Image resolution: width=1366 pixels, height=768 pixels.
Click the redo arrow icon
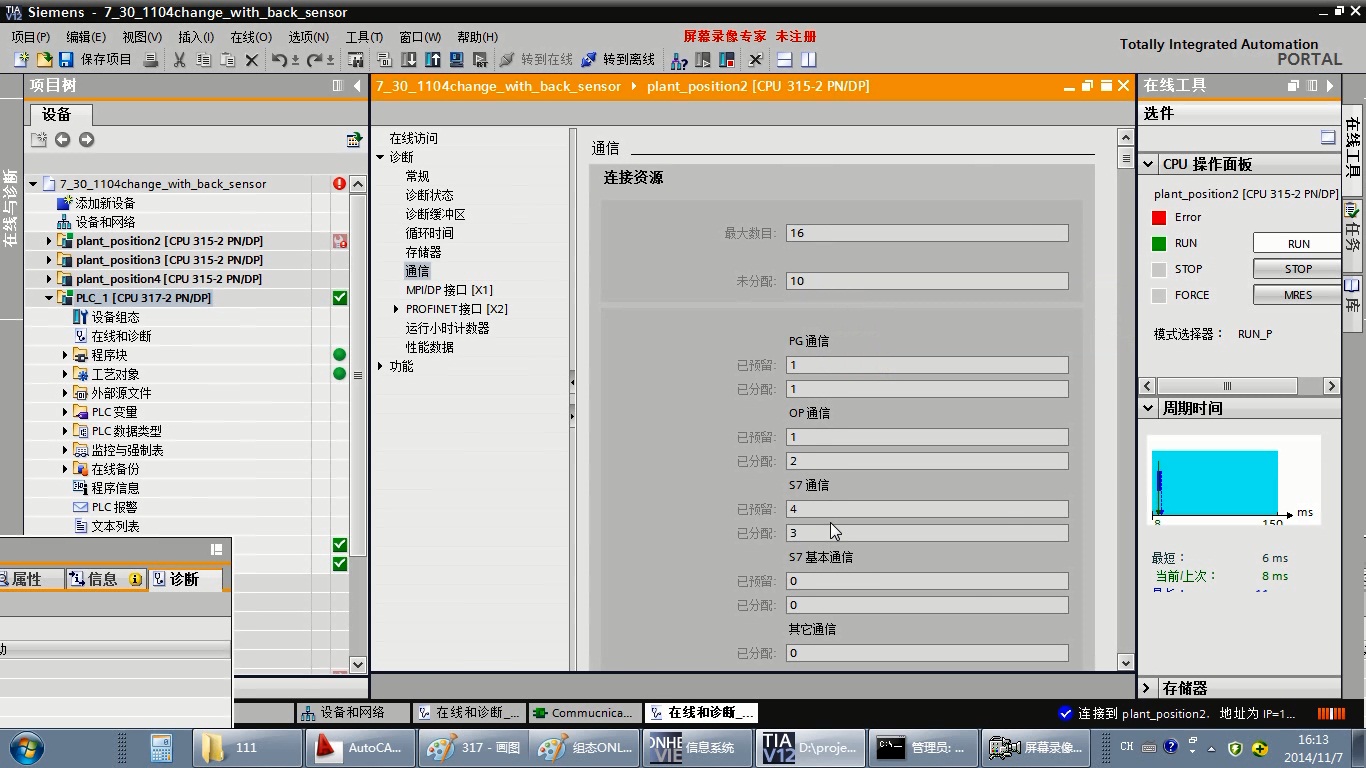315,60
